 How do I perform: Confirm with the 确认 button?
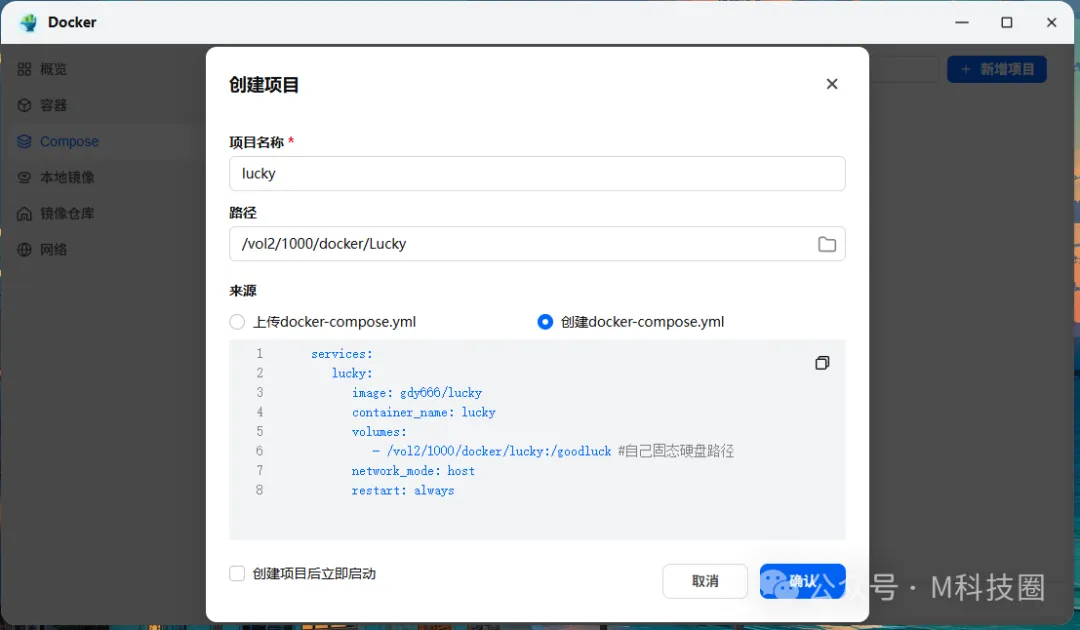click(x=803, y=581)
